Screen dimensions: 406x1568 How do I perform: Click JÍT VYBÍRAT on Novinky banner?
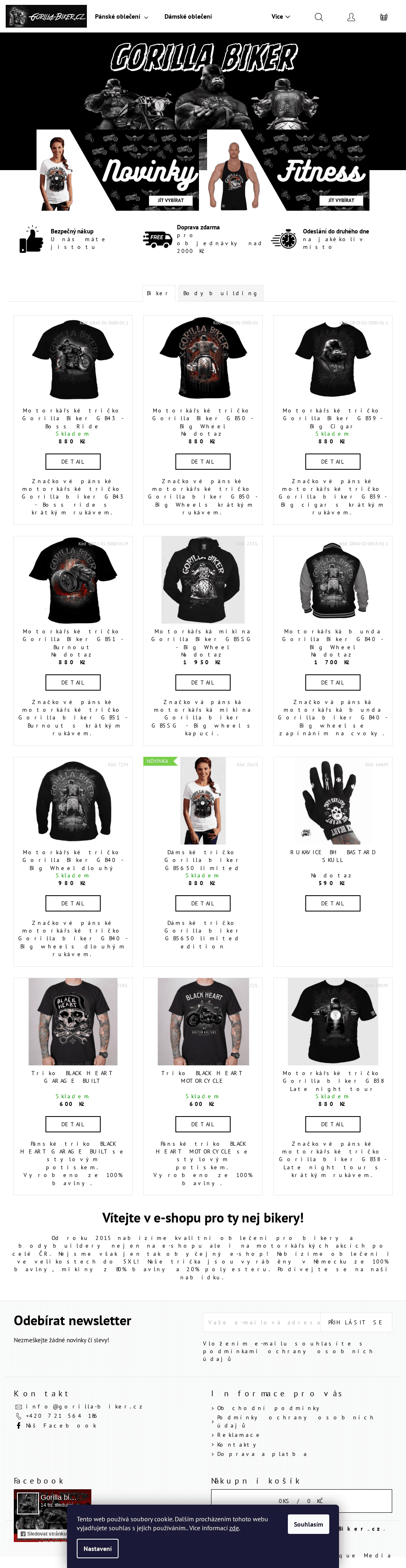171,200
